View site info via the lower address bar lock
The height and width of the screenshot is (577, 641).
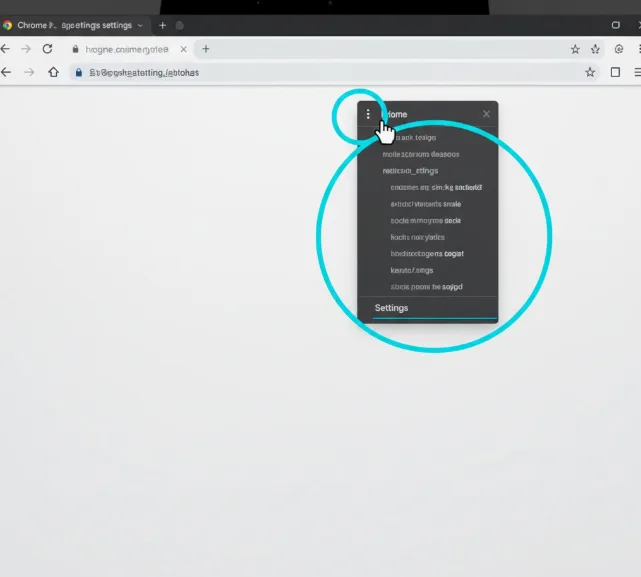(x=79, y=72)
